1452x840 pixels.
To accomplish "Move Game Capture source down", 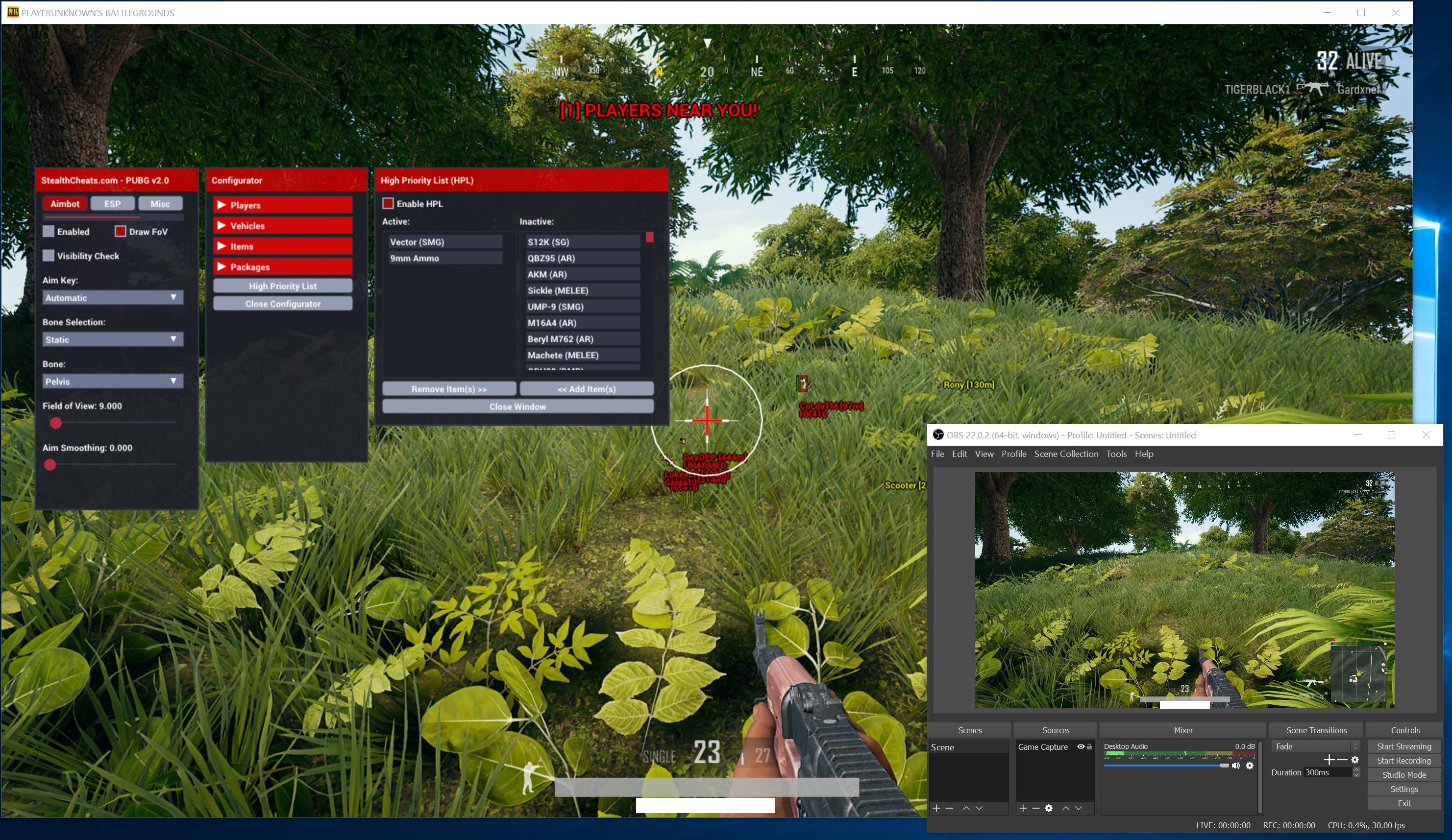I will tap(1079, 808).
